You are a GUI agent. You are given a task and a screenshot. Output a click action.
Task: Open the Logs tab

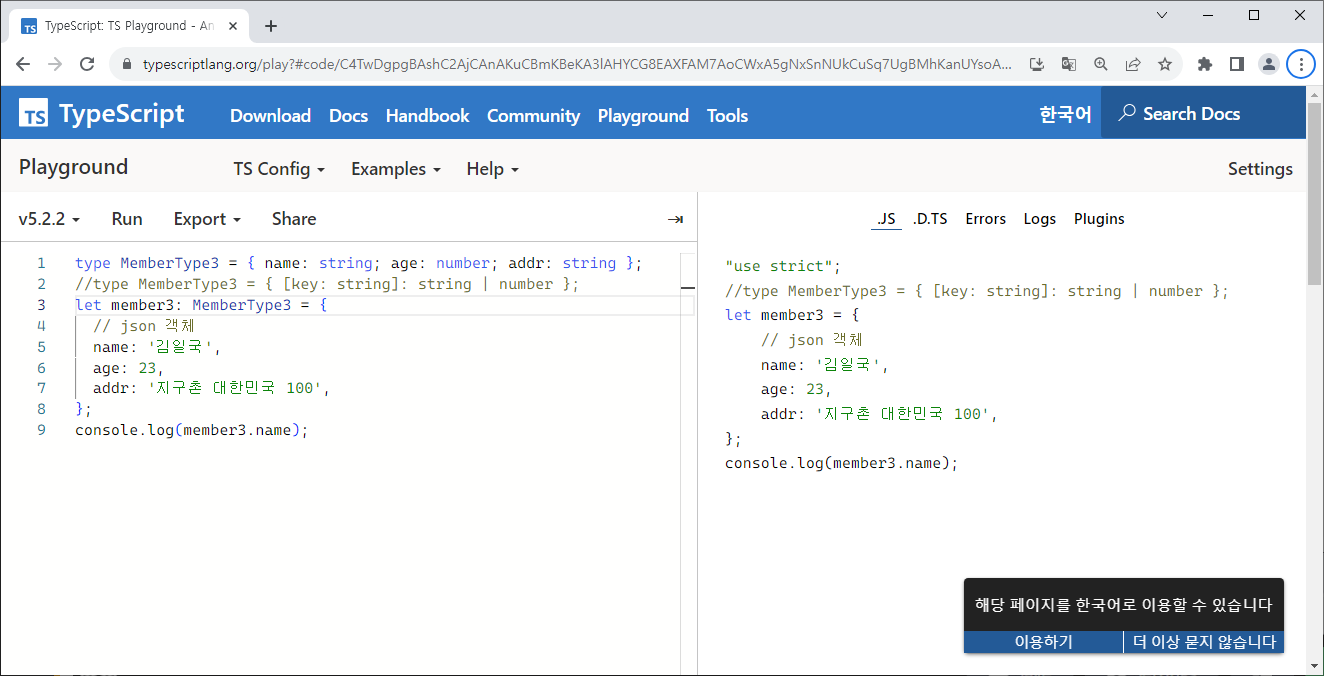[x=1040, y=219]
